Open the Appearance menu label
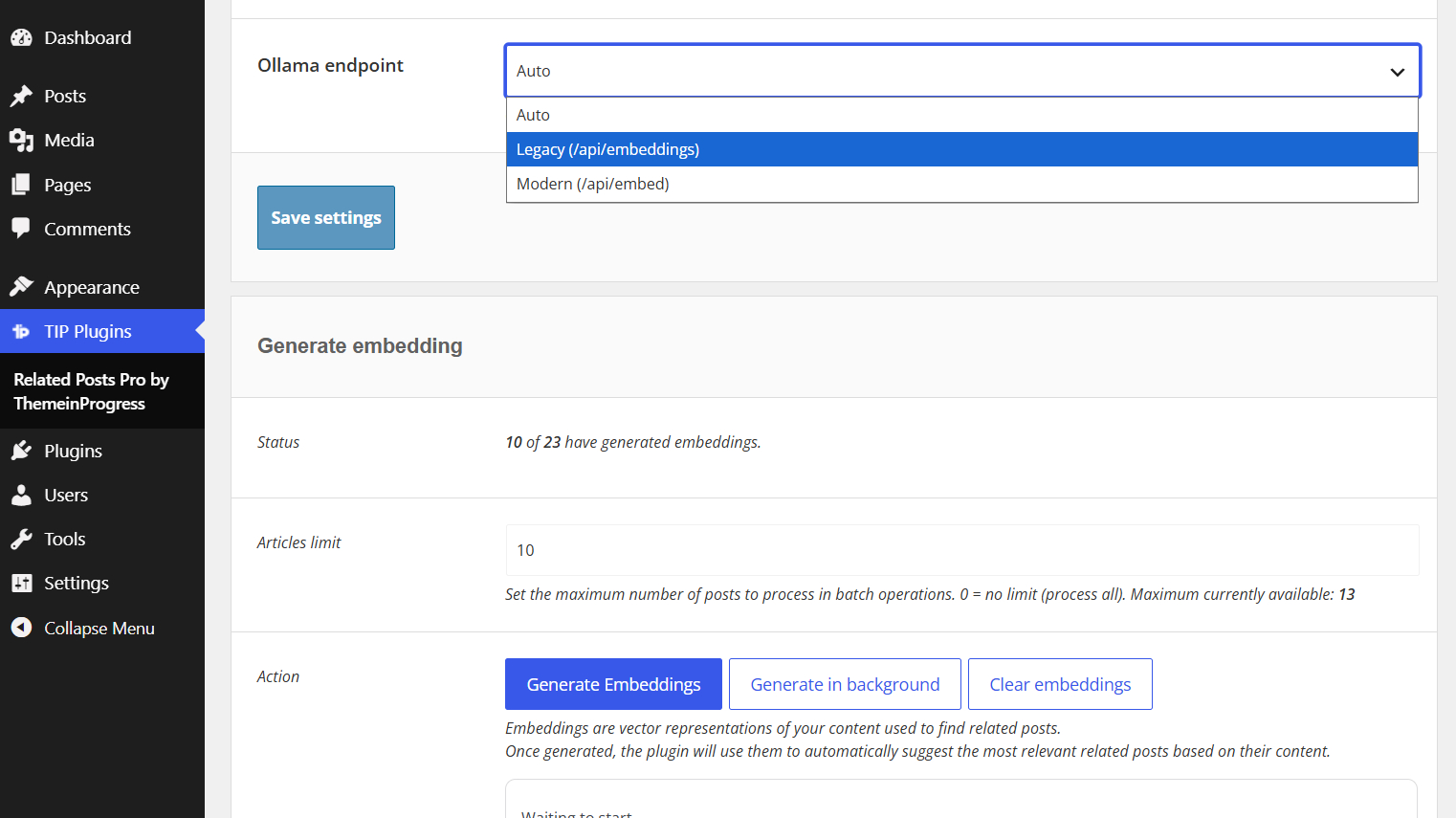Screen dimensions: 1456x818 [92, 287]
